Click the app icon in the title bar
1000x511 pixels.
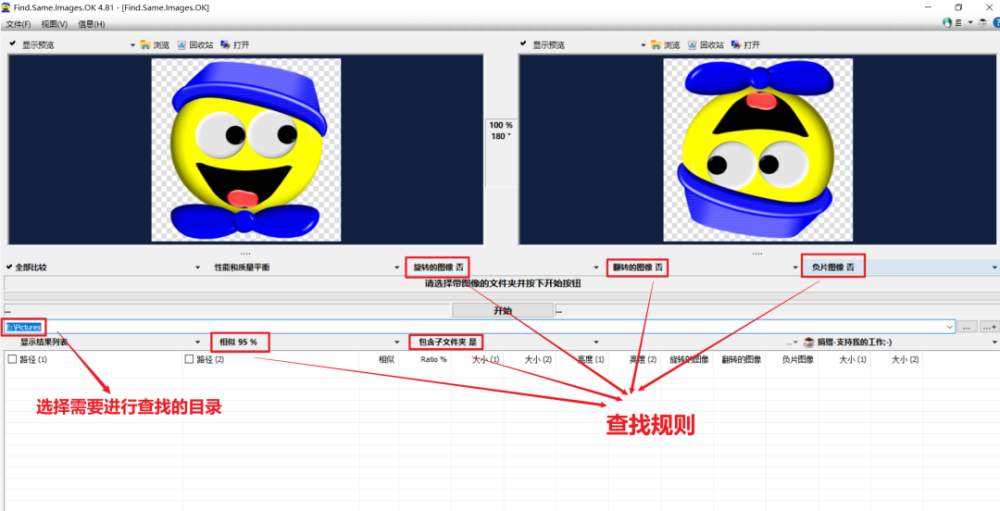click(x=6, y=8)
